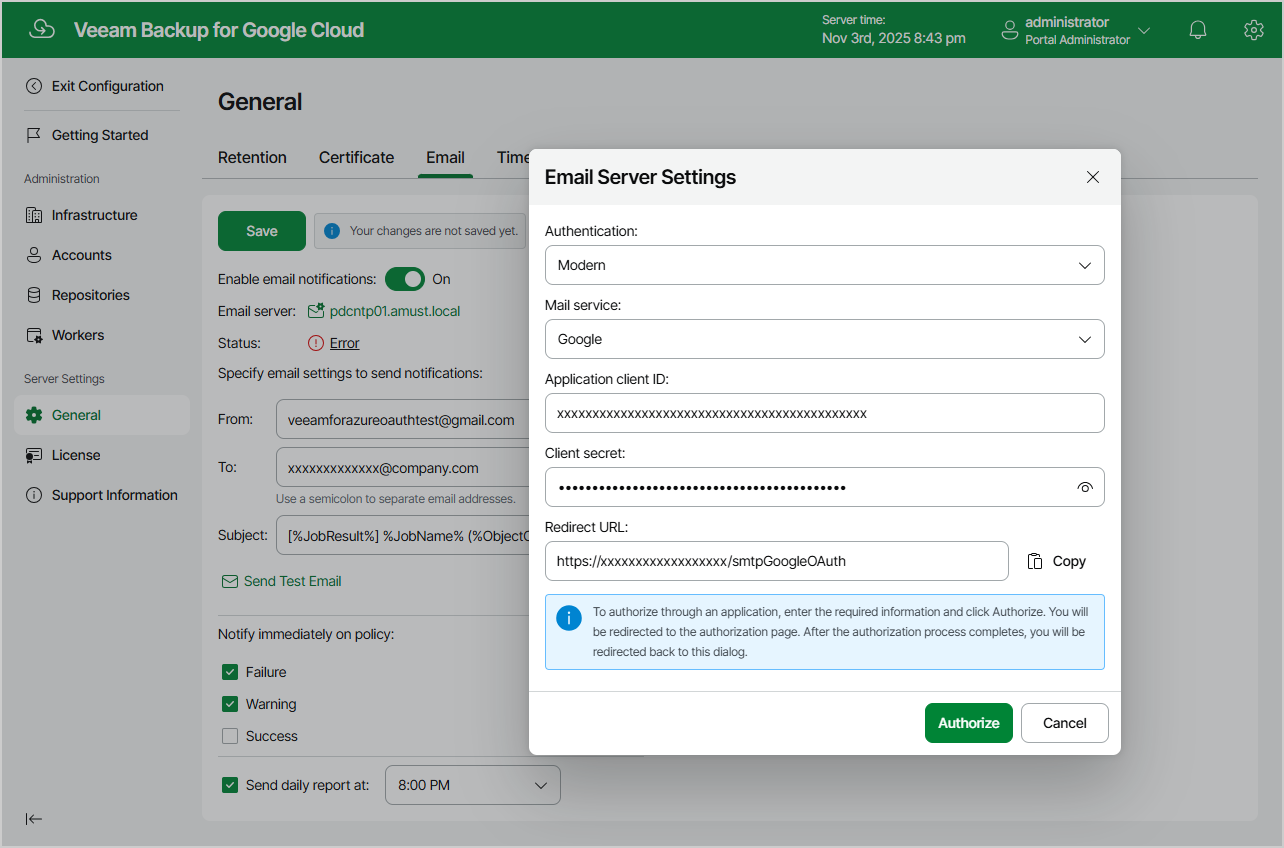The image size is (1284, 848).
Task: Open the Mail service dropdown
Action: pyautogui.click(x=825, y=339)
